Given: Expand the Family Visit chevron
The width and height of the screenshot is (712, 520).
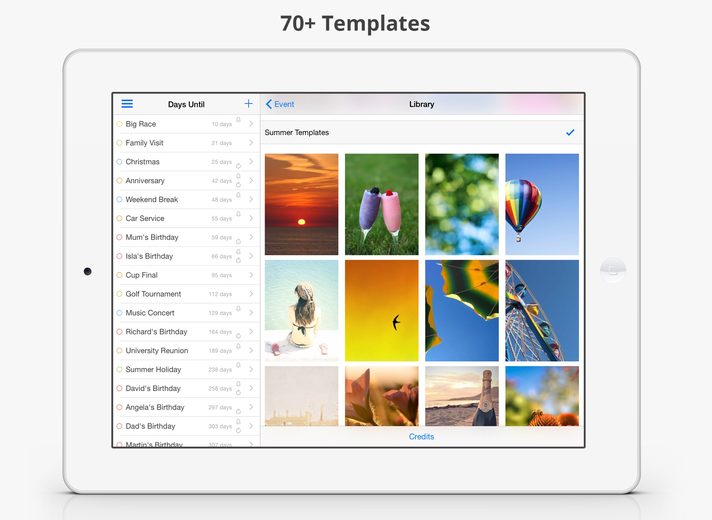Looking at the screenshot, I should click(x=251, y=143).
